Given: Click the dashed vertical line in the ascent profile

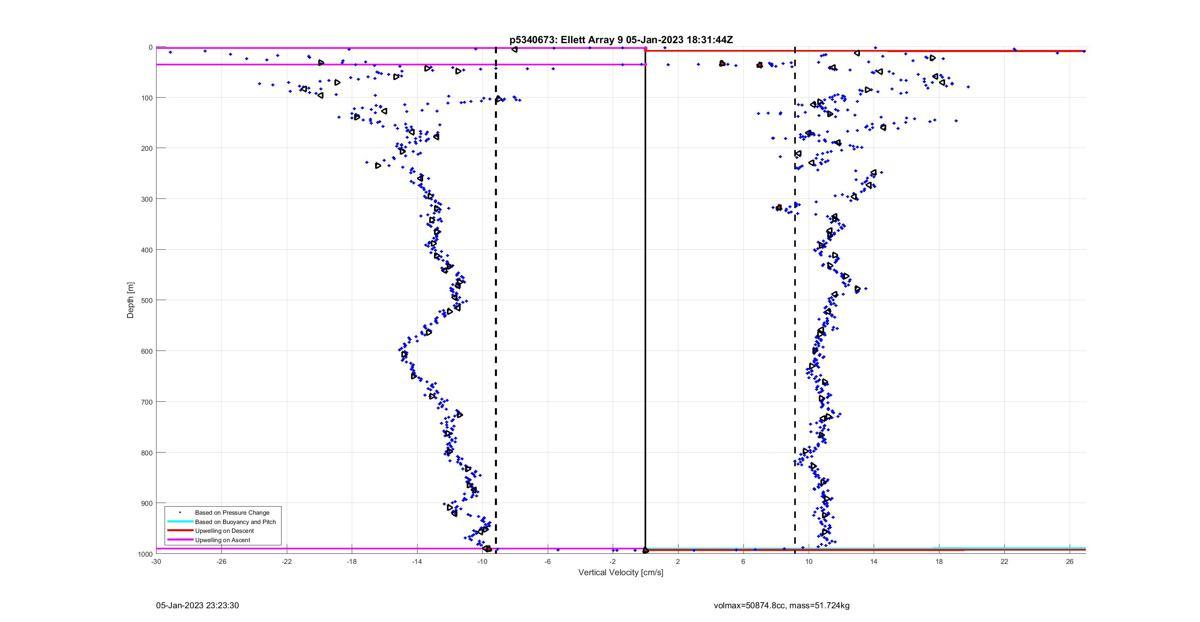Looking at the screenshot, I should point(795,300).
